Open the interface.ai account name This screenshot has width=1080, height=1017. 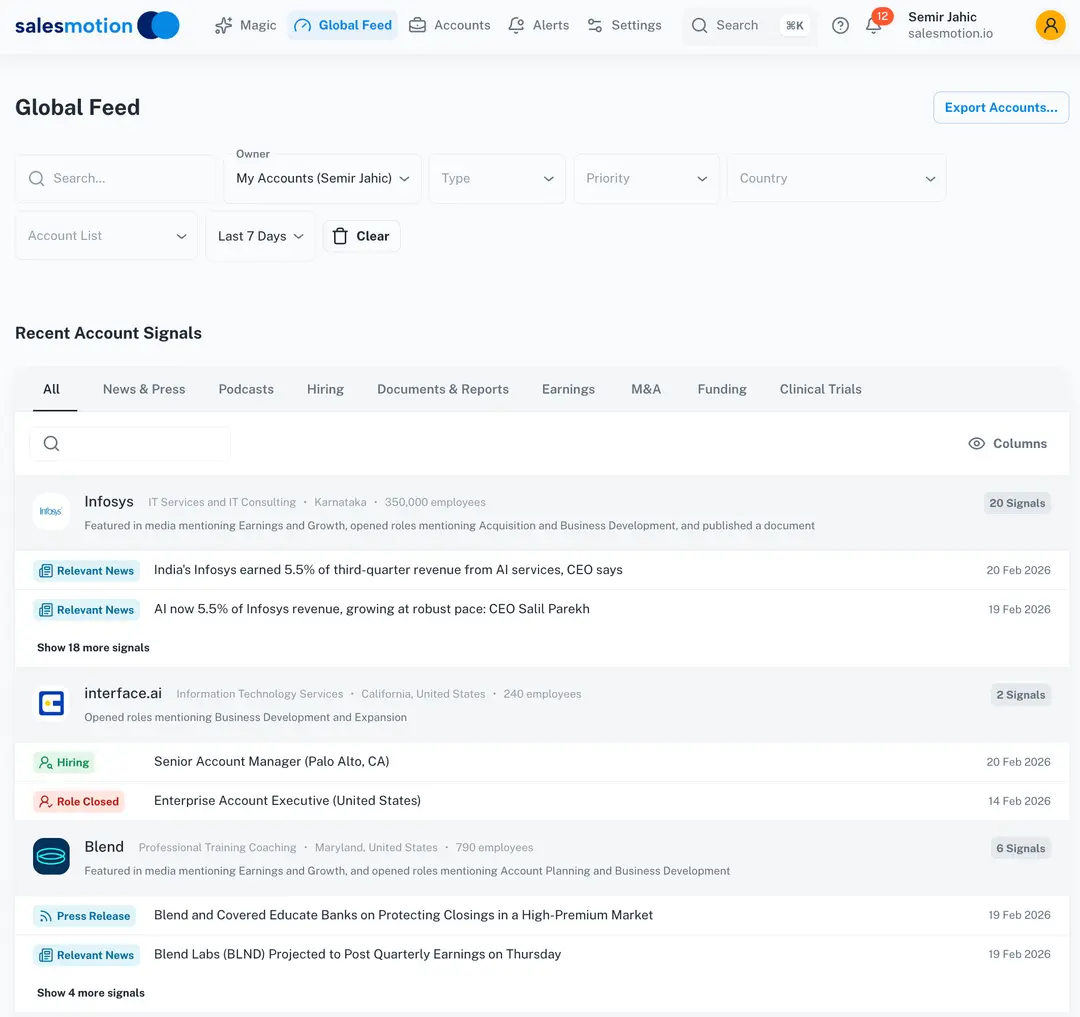coord(123,693)
